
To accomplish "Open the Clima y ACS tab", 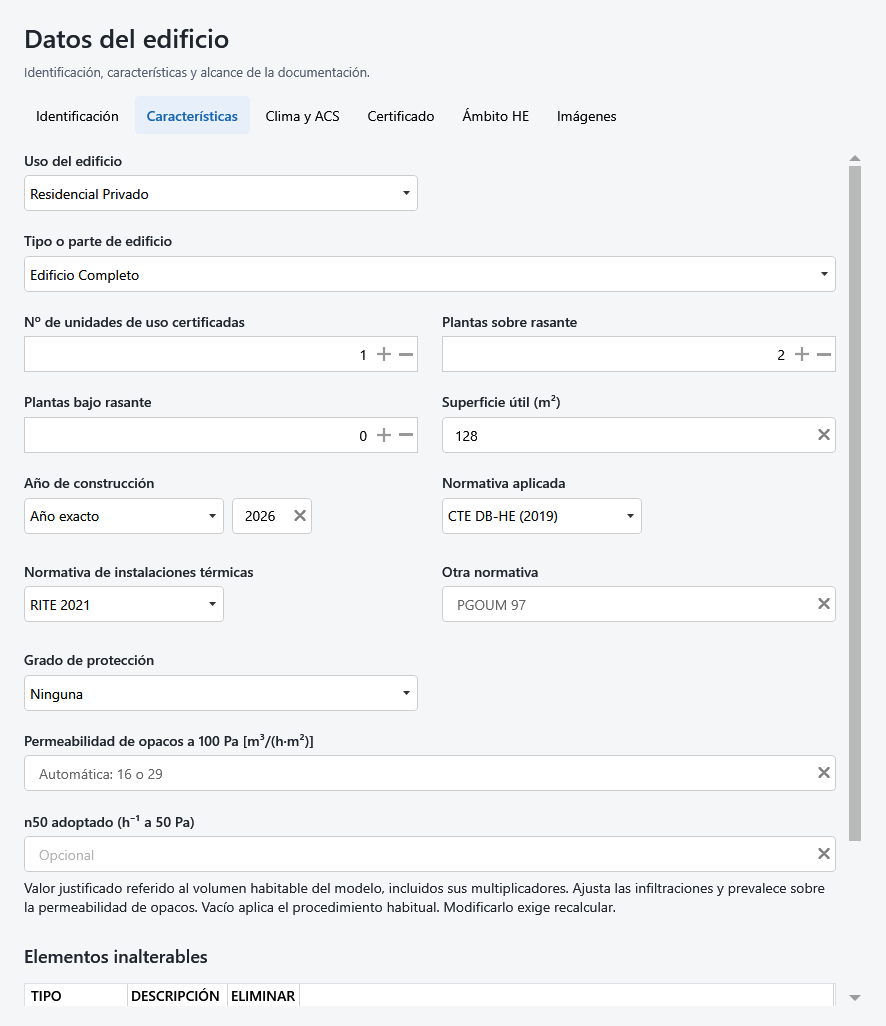I will [x=302, y=116].
